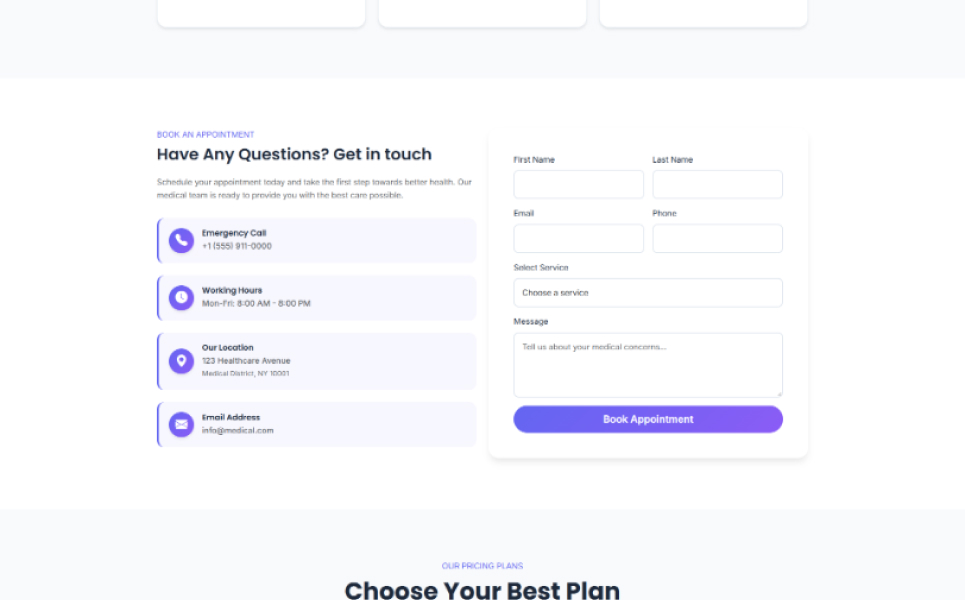The width and height of the screenshot is (965, 600).
Task: Click the OUR PRICING PLANS label
Action: pyautogui.click(x=482, y=566)
